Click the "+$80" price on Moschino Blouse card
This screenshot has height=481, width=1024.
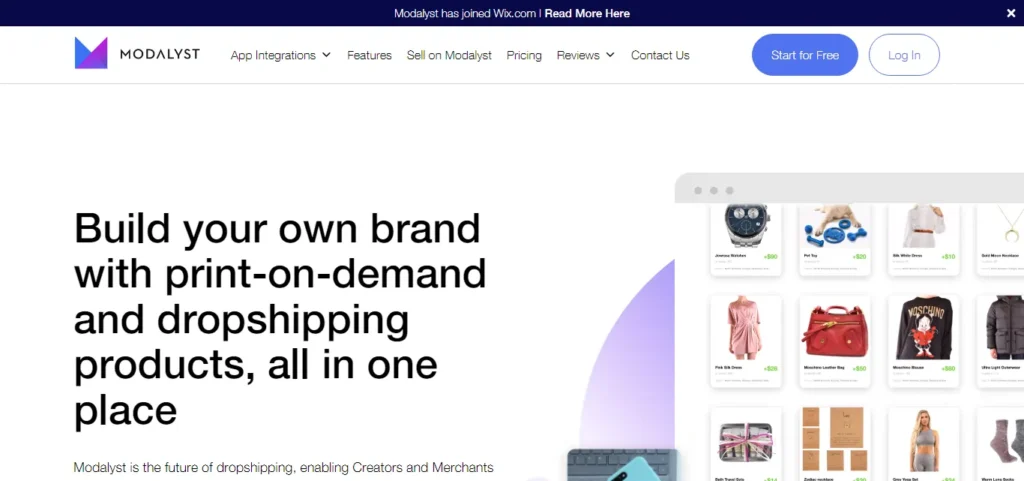[948, 369]
